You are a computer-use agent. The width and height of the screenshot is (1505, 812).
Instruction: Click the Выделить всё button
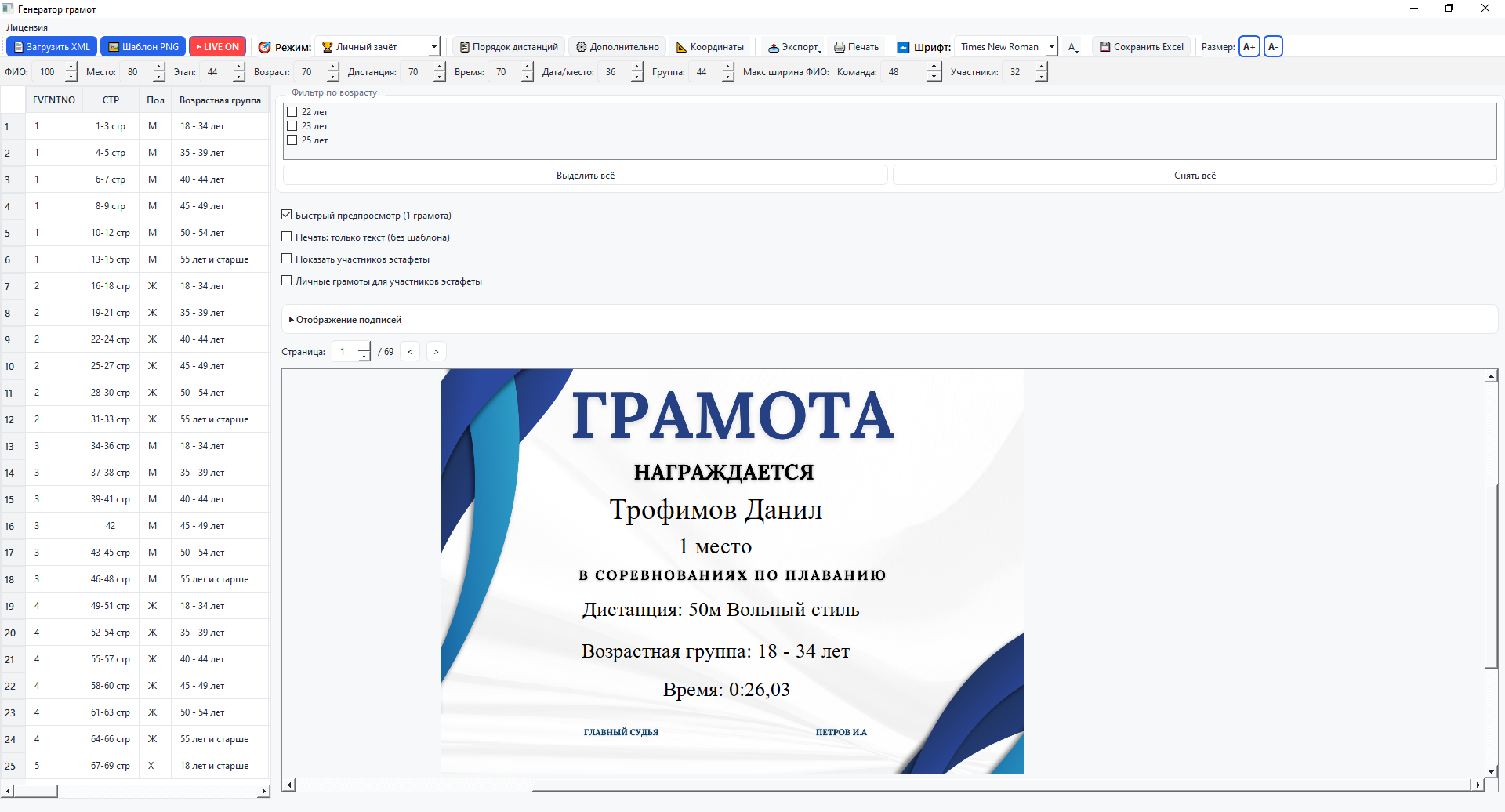586,176
